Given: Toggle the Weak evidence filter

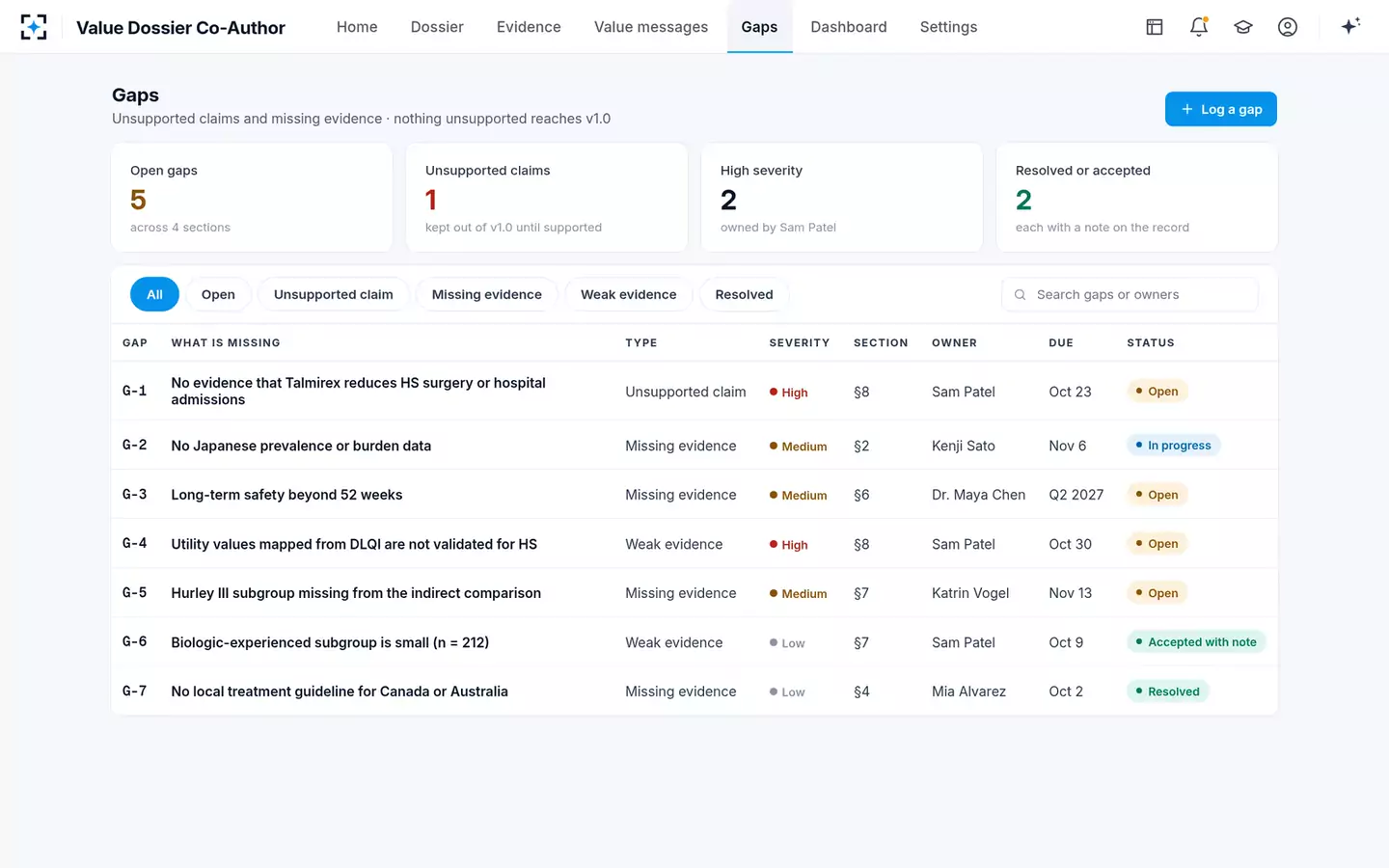Looking at the screenshot, I should pos(628,294).
